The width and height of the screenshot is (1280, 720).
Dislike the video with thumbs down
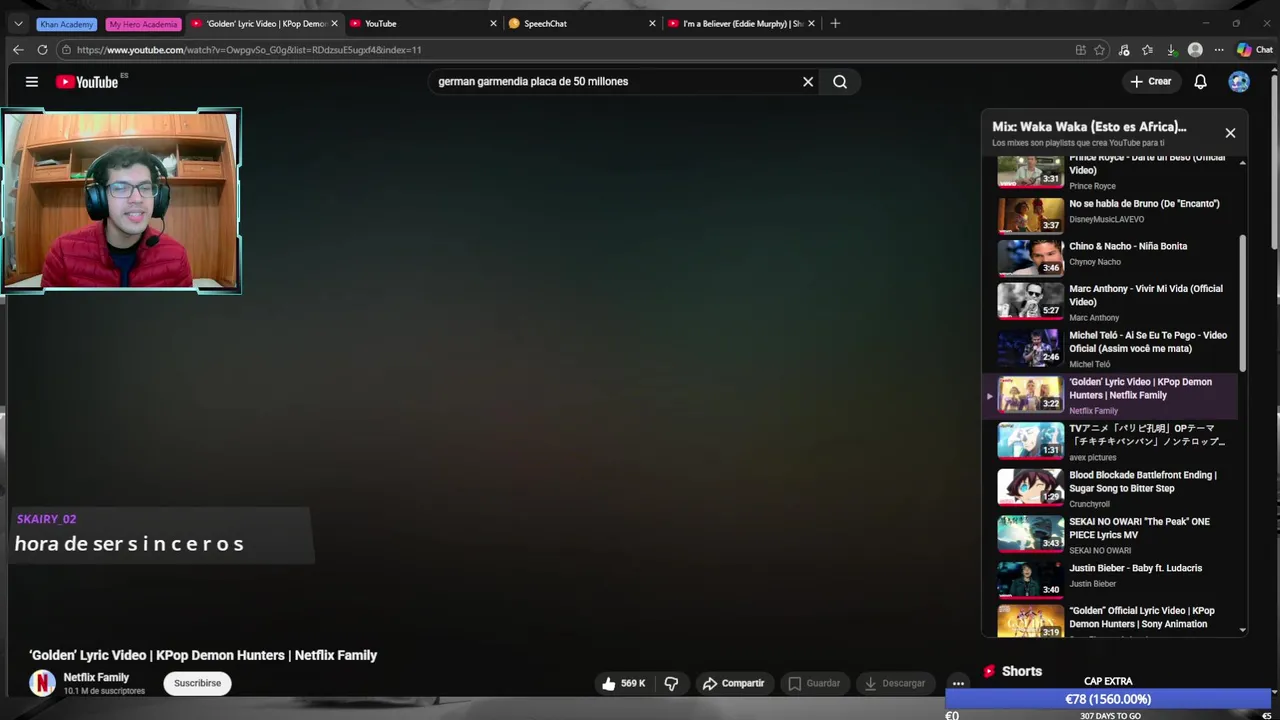[x=671, y=683]
